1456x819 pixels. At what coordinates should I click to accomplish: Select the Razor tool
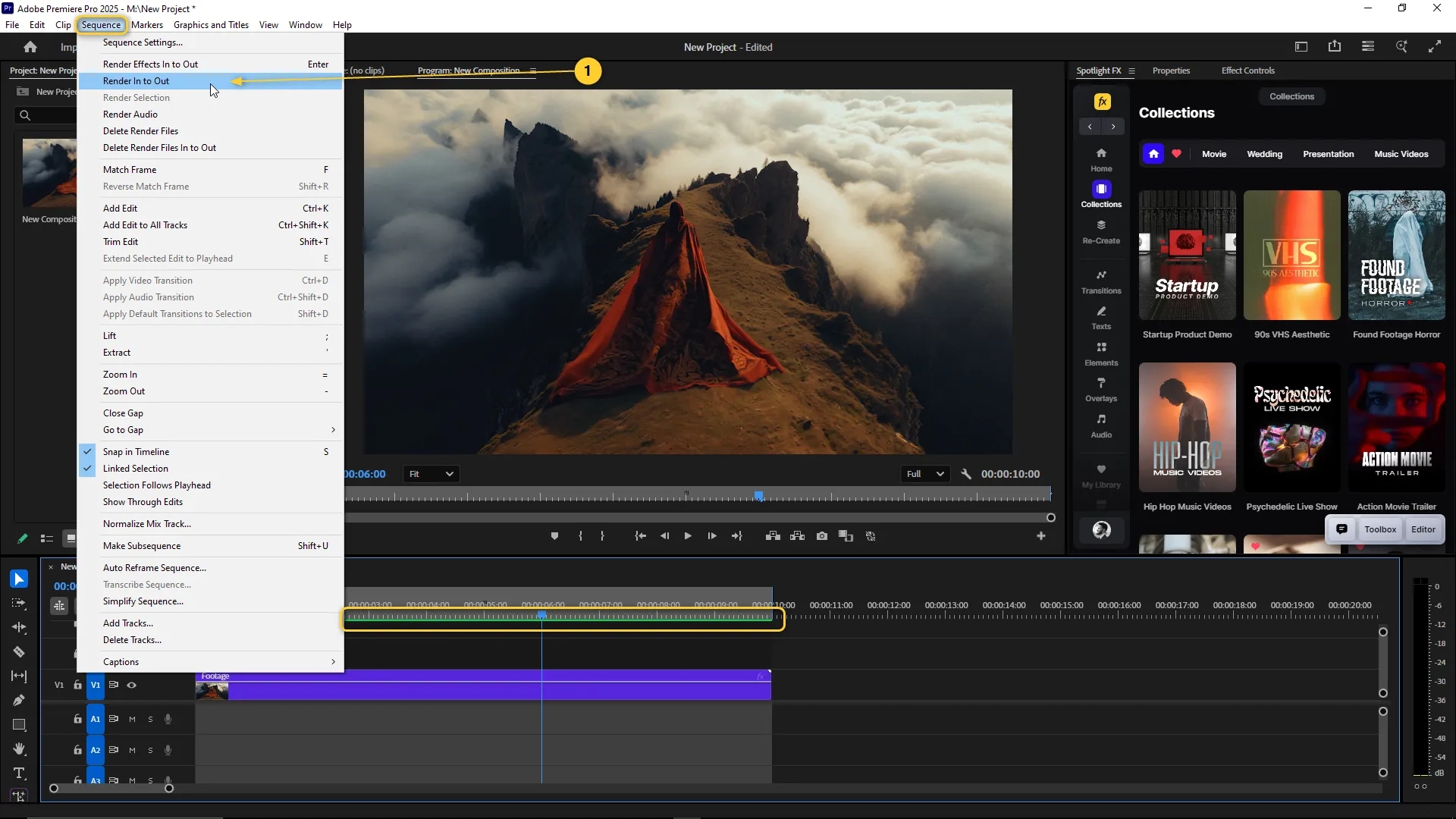click(x=19, y=652)
